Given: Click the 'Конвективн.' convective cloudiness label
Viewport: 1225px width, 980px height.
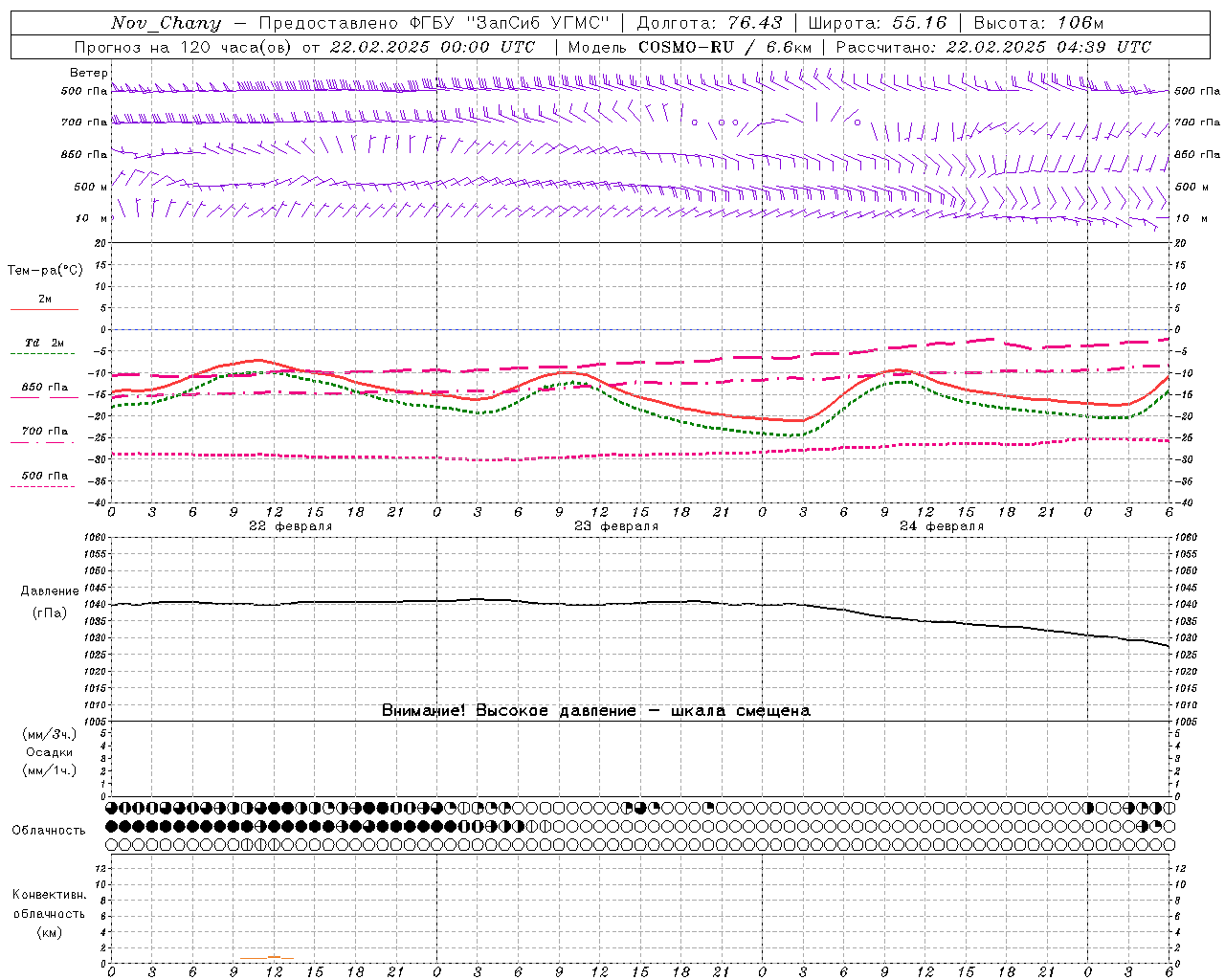Looking at the screenshot, I should [x=49, y=895].
